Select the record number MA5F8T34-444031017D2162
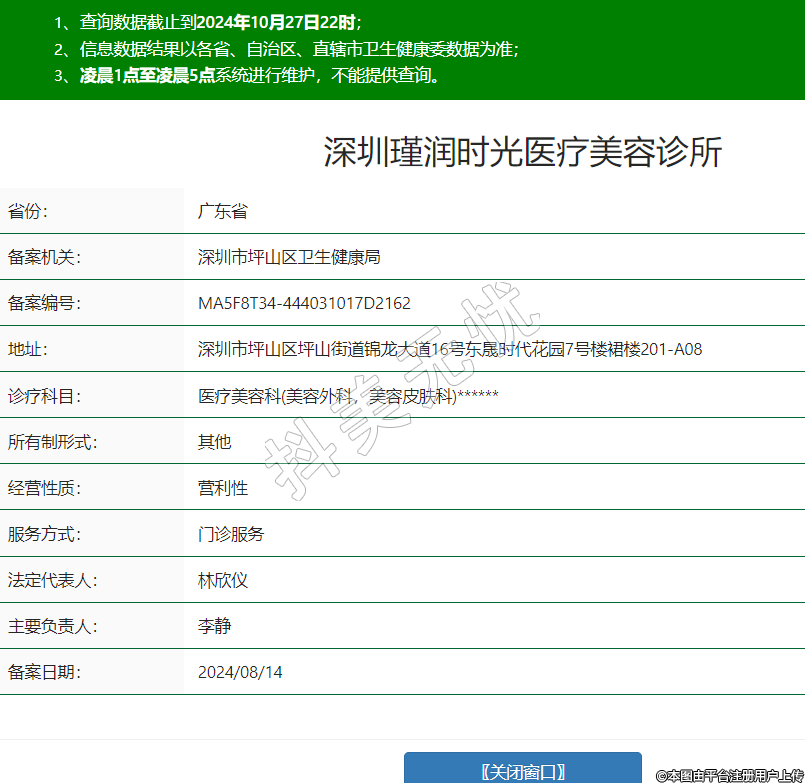This screenshot has height=783, width=805. point(304,304)
